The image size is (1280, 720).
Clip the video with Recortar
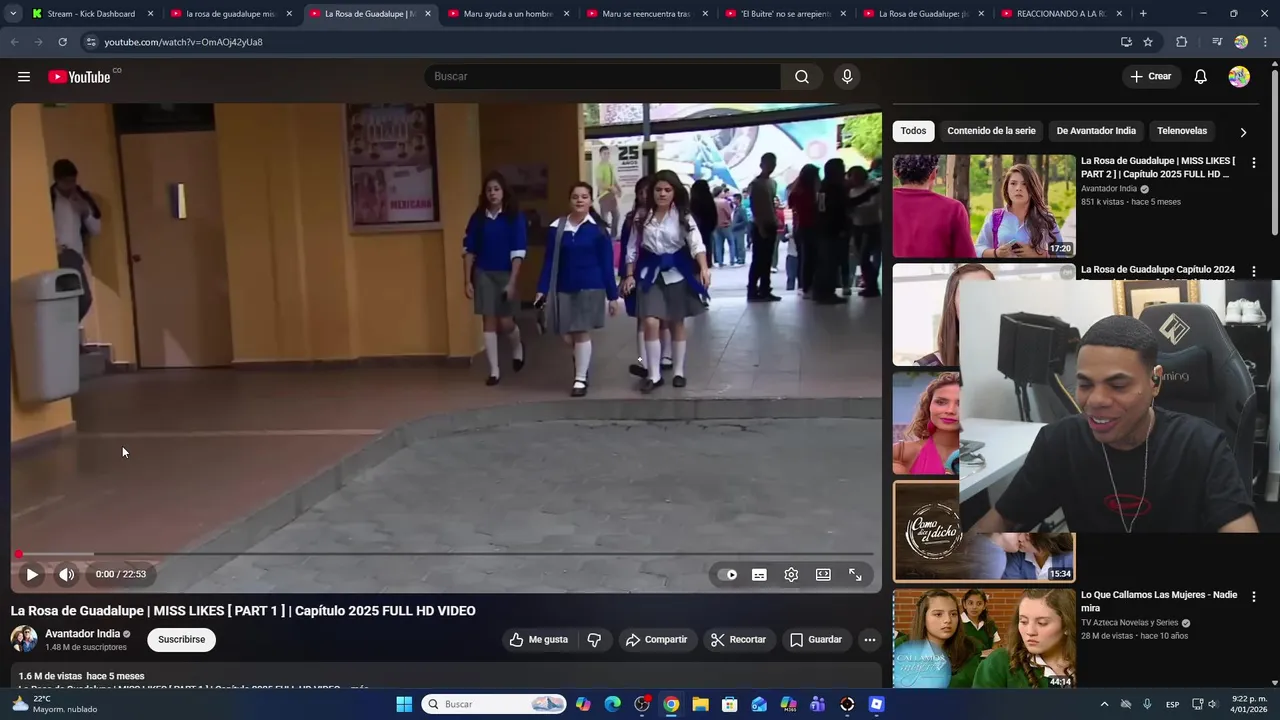(738, 640)
